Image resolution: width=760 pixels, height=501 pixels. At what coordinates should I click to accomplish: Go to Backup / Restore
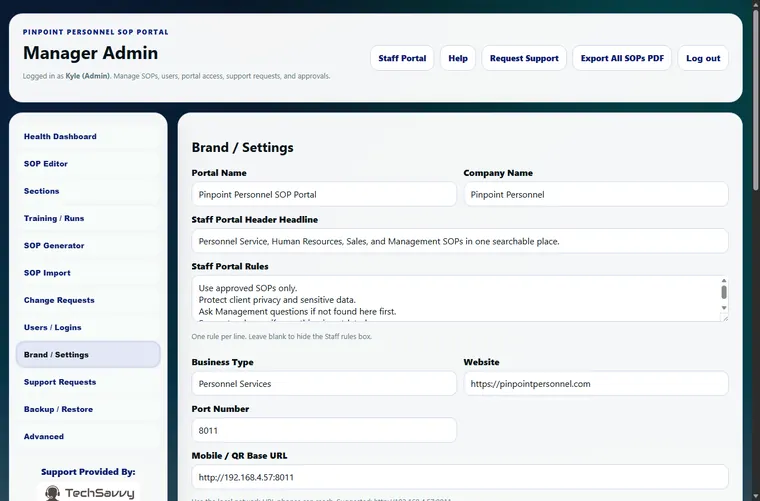click(88, 409)
